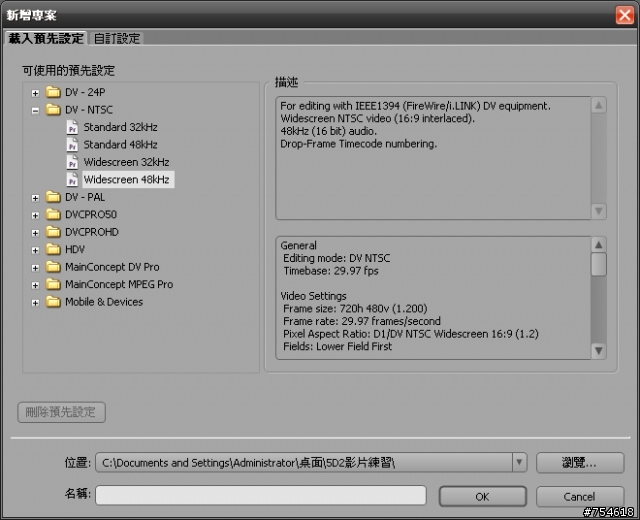Select the Widescreen 48kHz preset label
Viewport: 640px width, 520px height.
(x=127, y=180)
